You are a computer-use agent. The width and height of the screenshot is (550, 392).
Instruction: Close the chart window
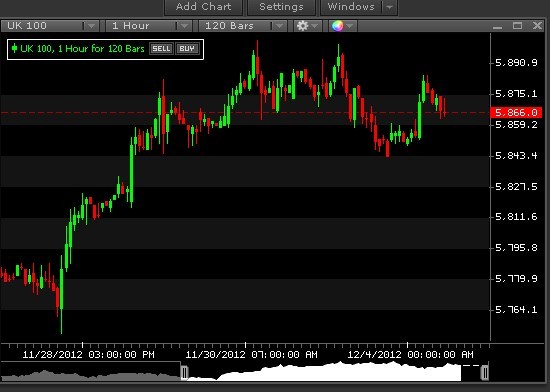tap(537, 26)
